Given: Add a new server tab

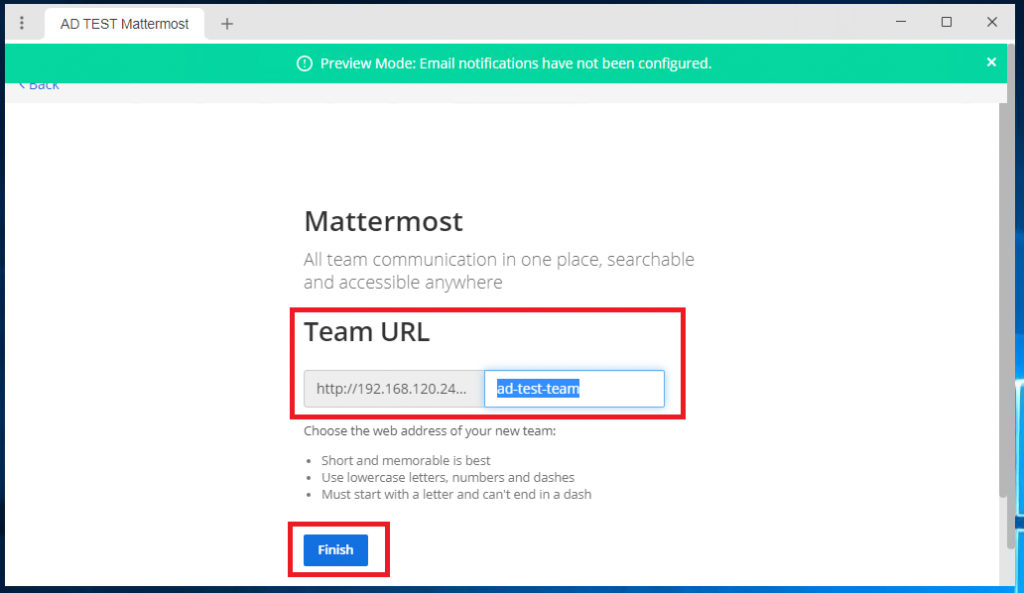Looking at the screenshot, I should click(227, 24).
